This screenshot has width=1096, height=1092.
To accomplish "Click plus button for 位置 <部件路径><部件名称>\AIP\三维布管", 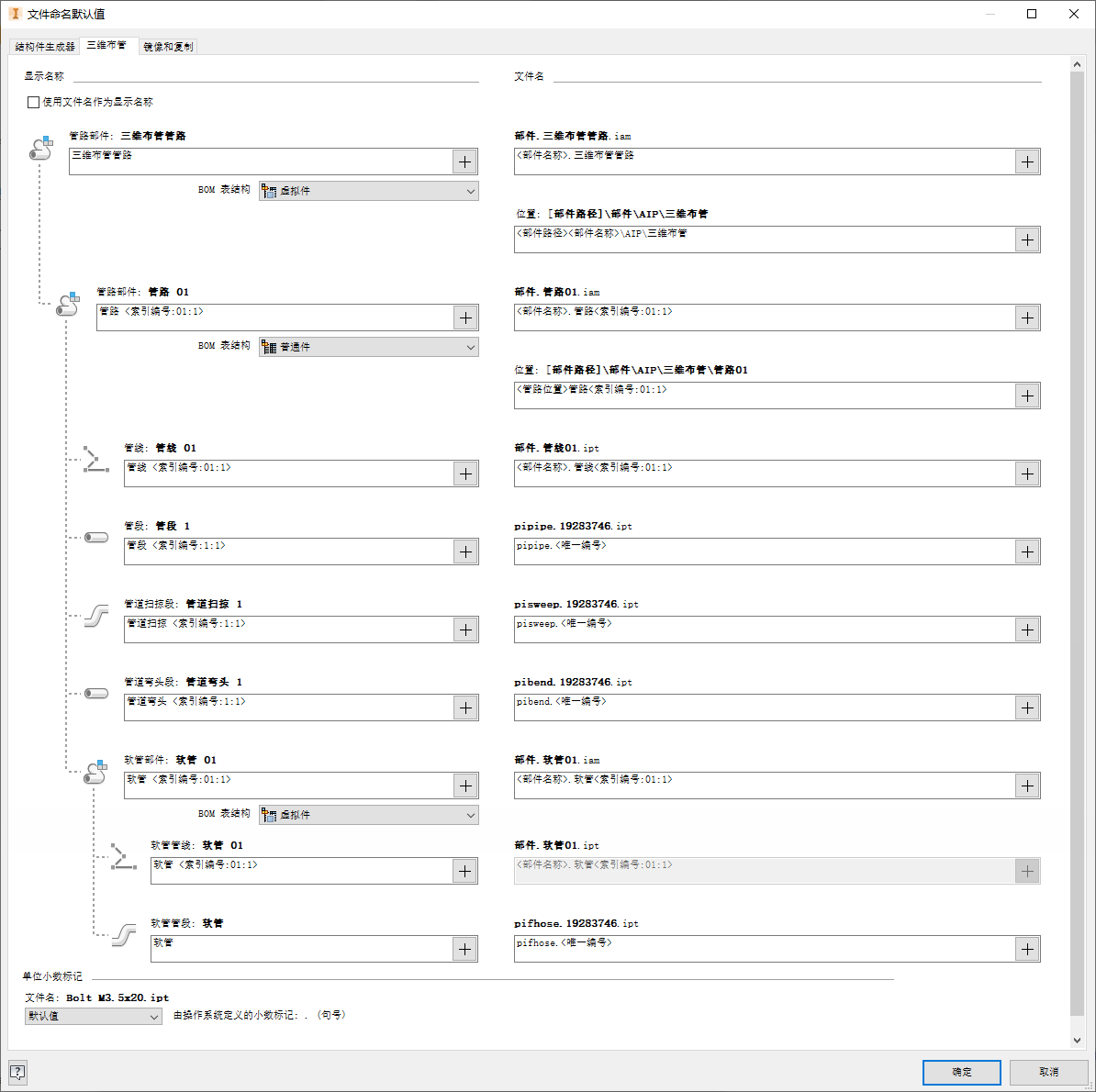I will (x=1027, y=240).
